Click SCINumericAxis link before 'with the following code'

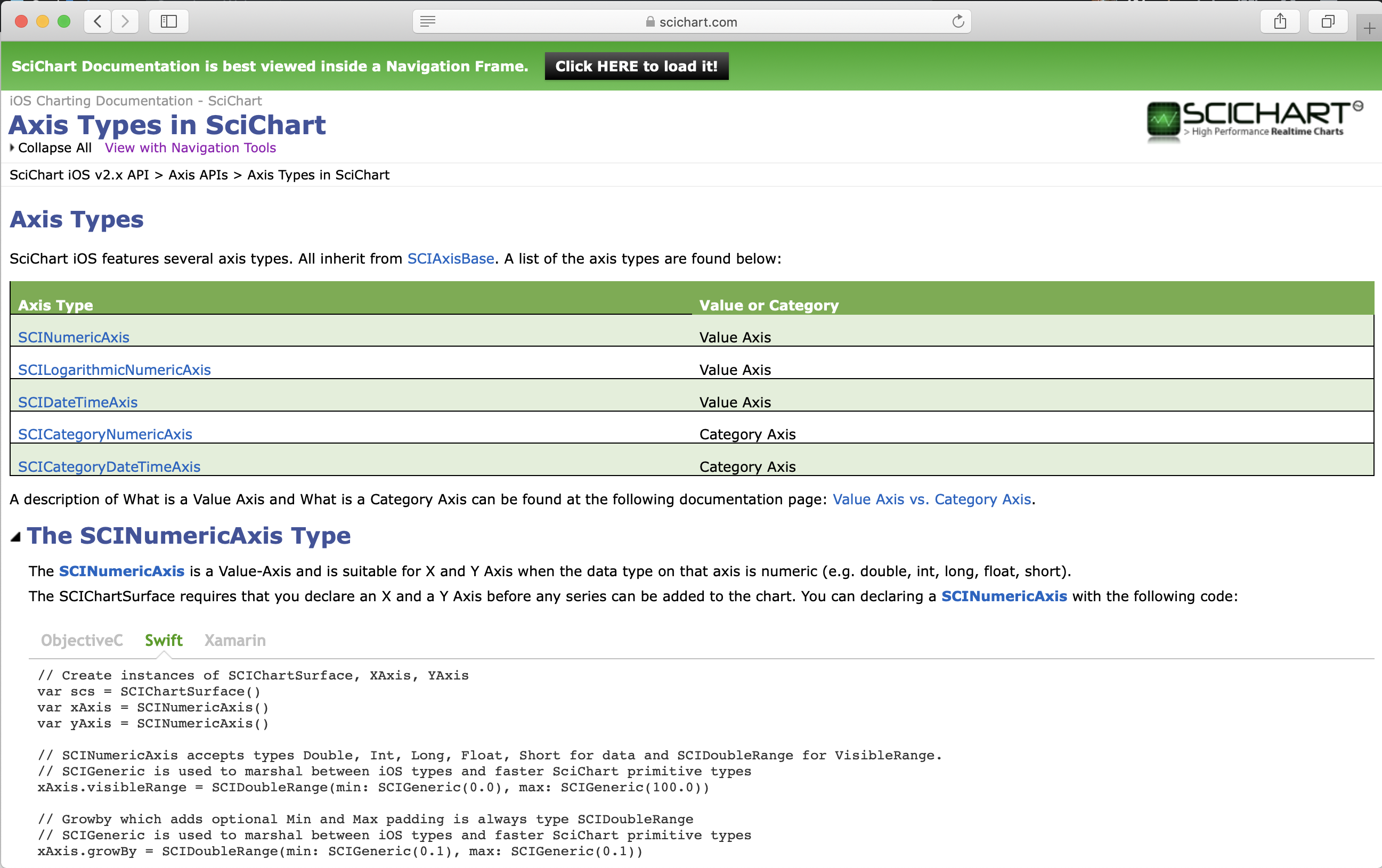[1004, 596]
